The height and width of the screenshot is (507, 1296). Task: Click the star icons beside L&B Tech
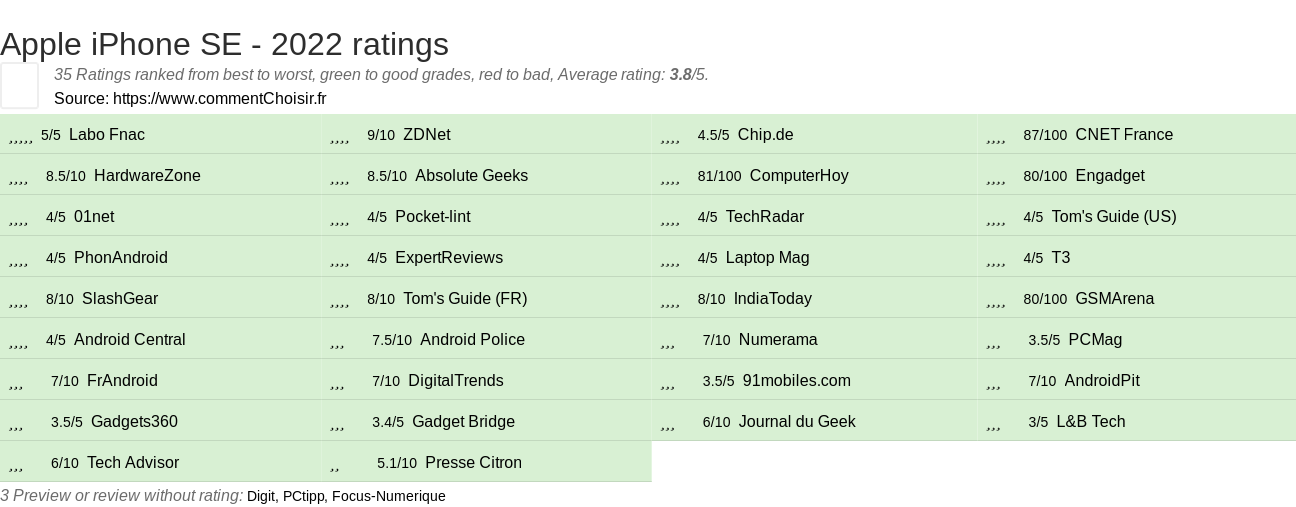coord(994,423)
